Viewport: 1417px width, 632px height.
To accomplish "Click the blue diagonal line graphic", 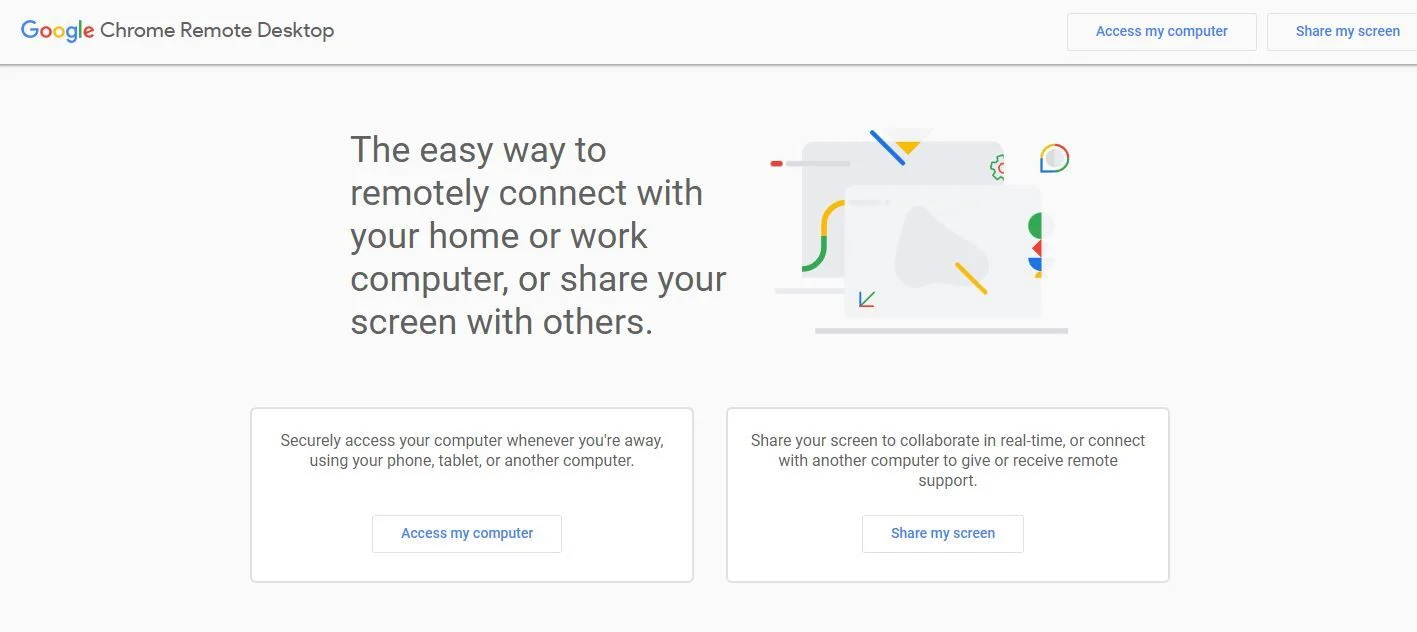I will click(887, 147).
